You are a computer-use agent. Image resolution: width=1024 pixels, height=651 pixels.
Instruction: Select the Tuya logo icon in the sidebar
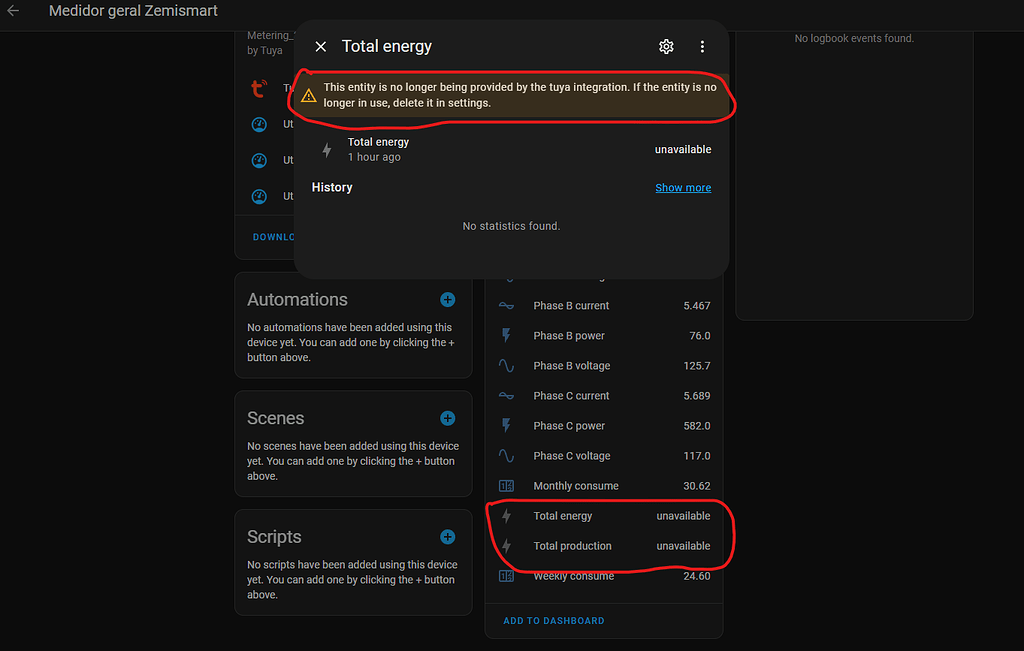pyautogui.click(x=259, y=88)
